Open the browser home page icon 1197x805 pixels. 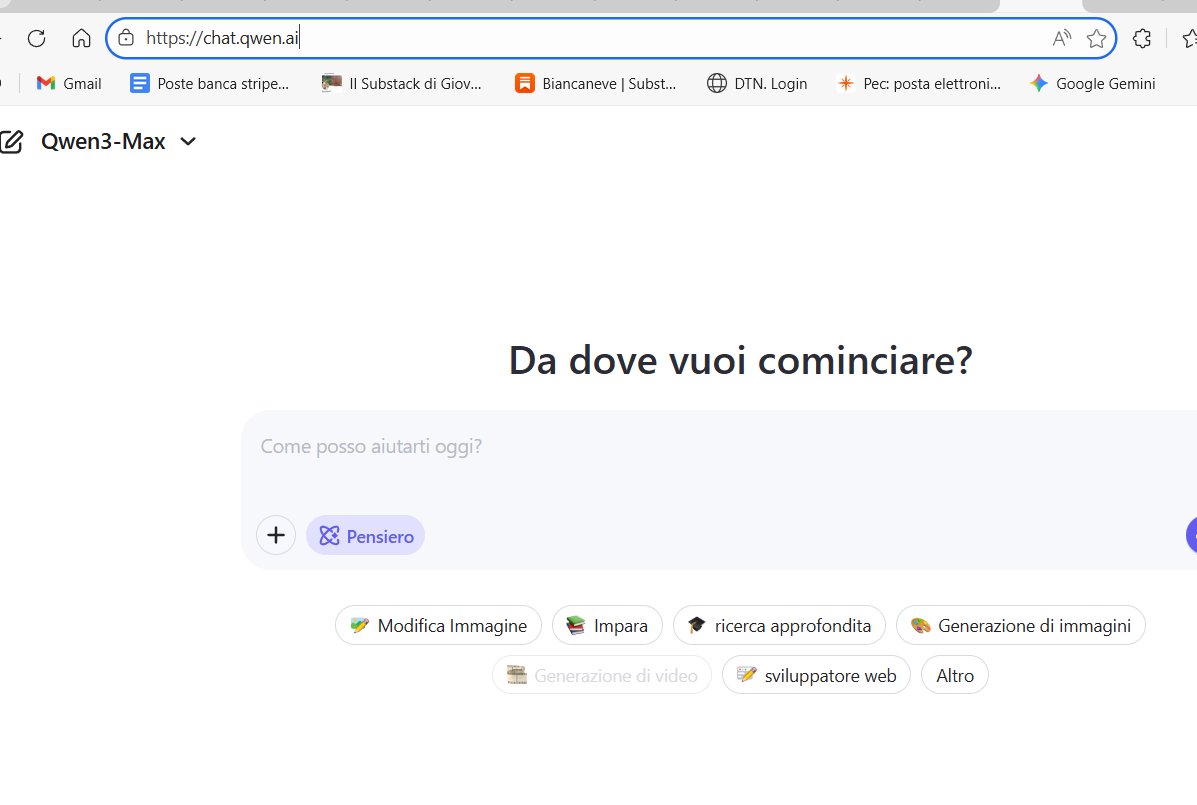81,38
